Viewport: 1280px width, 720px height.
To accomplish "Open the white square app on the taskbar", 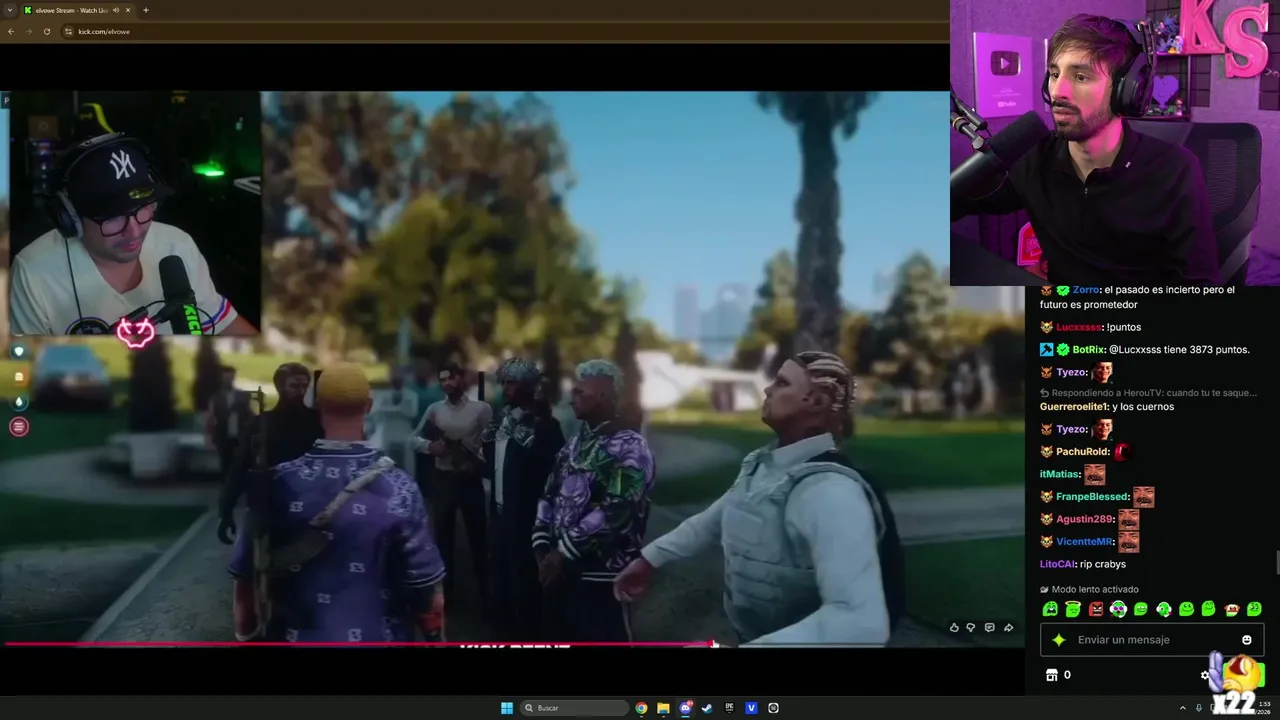I will tap(773, 708).
